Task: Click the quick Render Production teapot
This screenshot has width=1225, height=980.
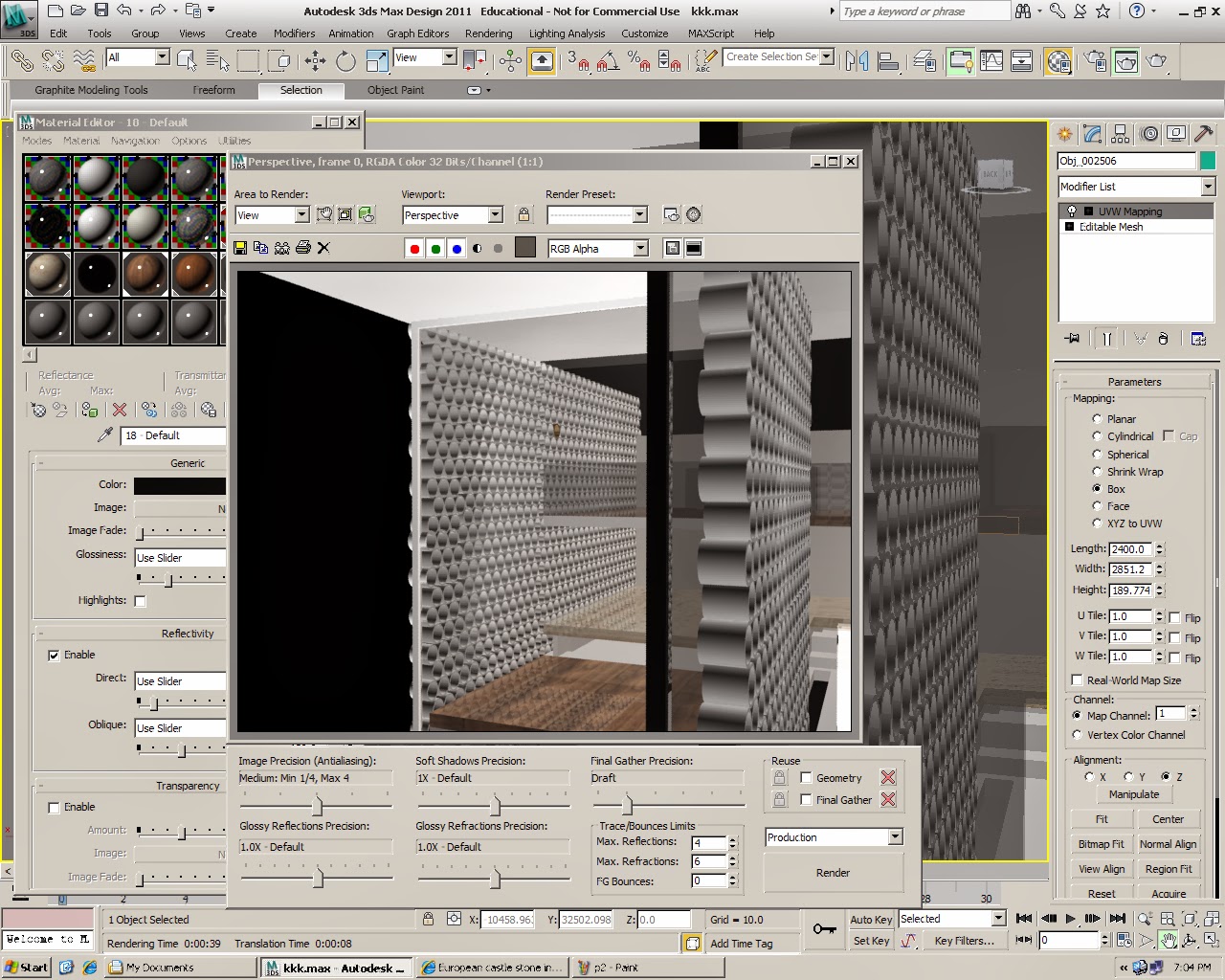Action: tap(1157, 61)
